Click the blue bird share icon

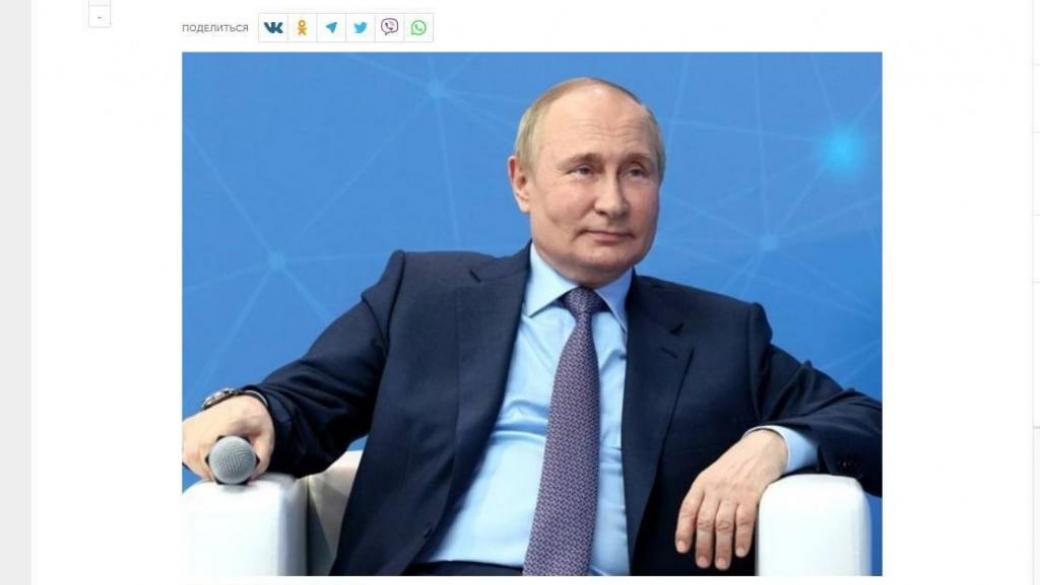coord(361,28)
